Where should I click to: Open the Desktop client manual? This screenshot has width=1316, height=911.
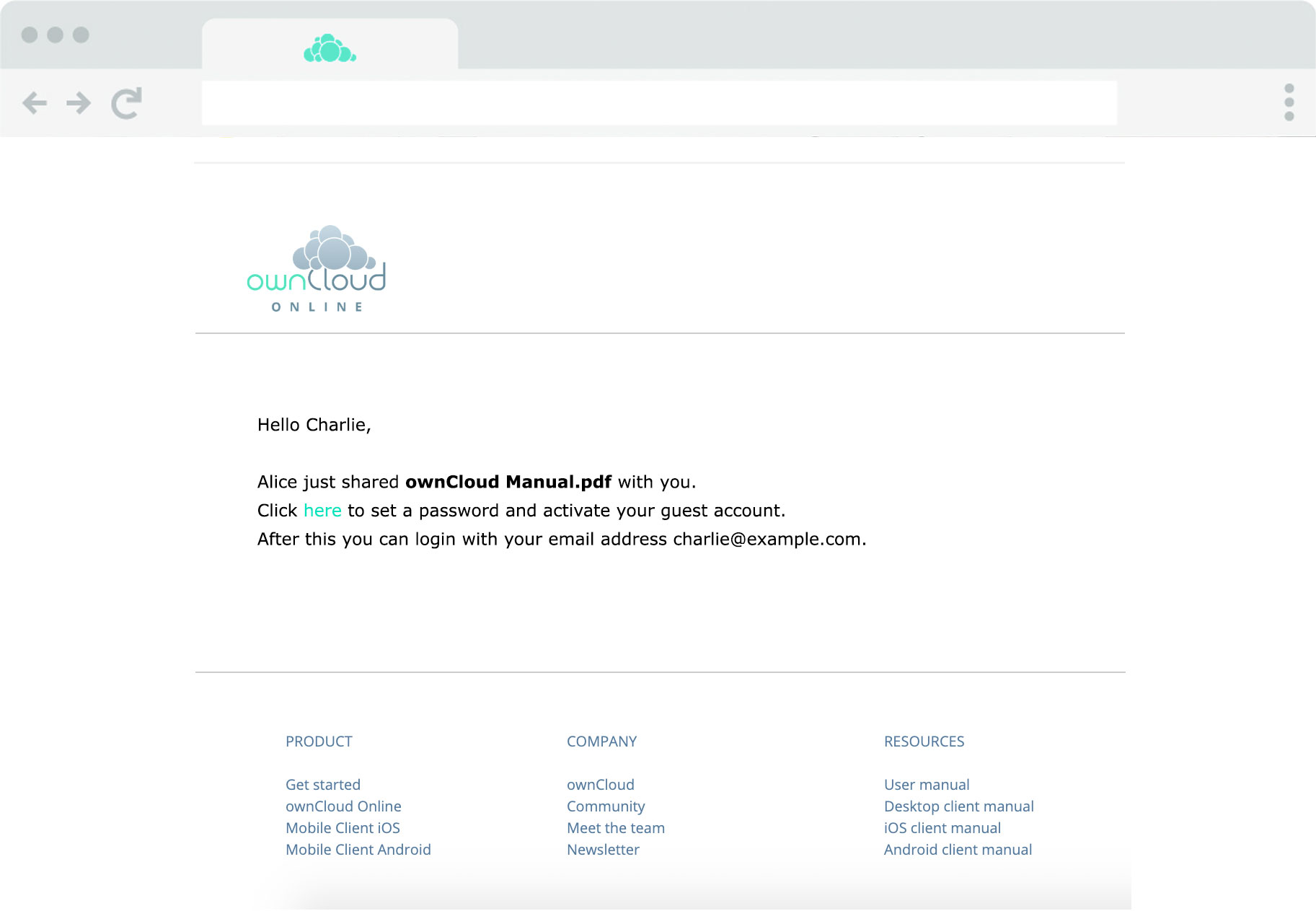point(958,806)
